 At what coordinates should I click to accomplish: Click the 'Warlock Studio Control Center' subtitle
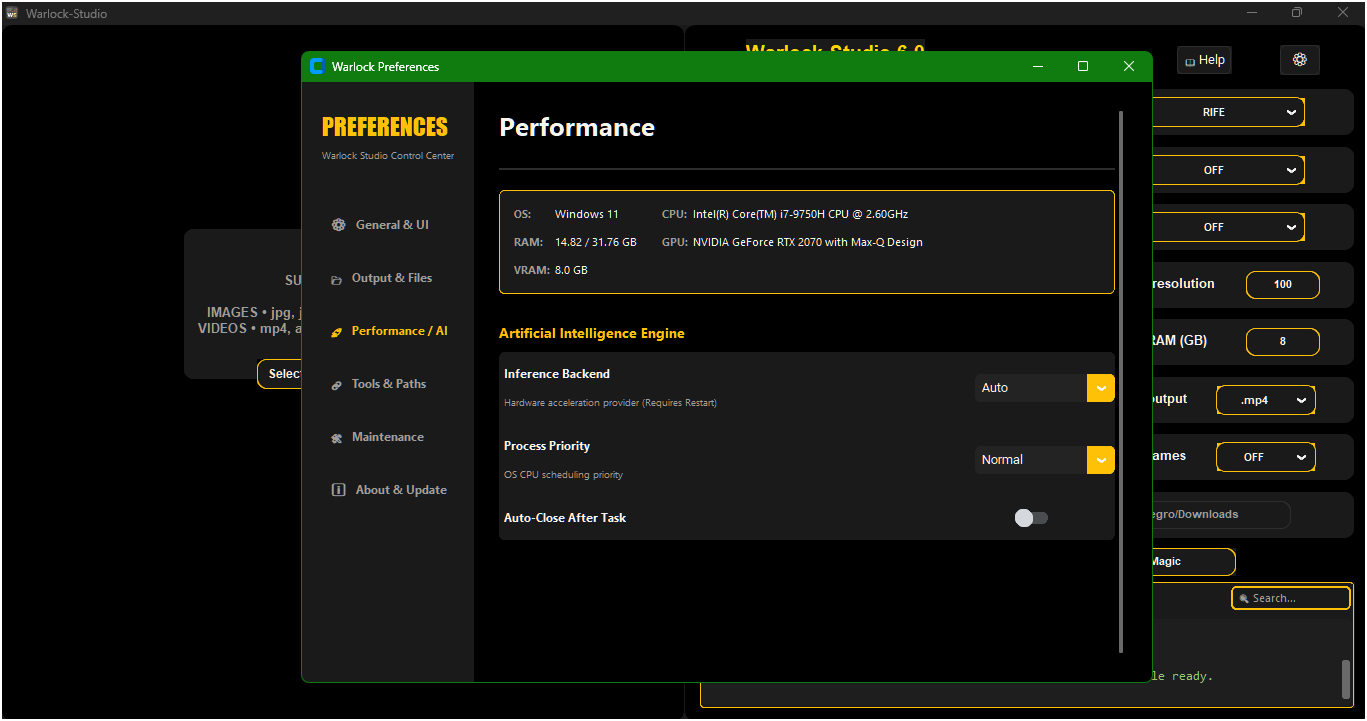(388, 156)
